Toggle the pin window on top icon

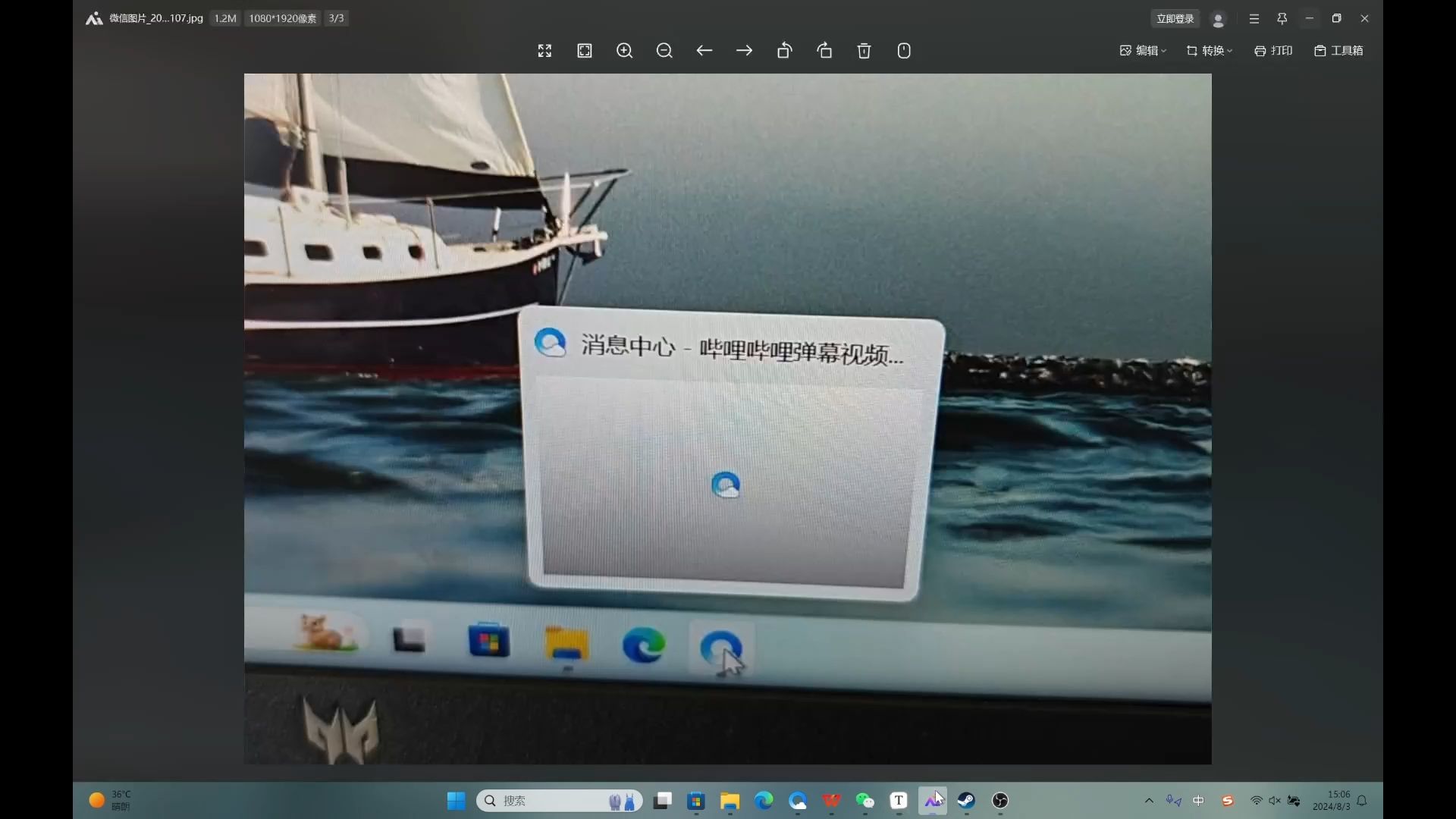(1282, 18)
